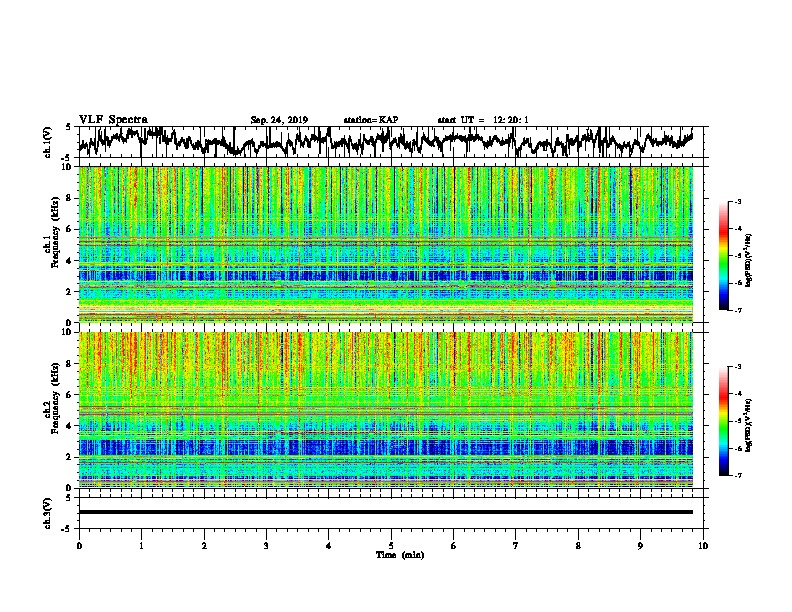Click the "Time (min)" axis label
The height and width of the screenshot is (612, 792).
tap(400, 555)
